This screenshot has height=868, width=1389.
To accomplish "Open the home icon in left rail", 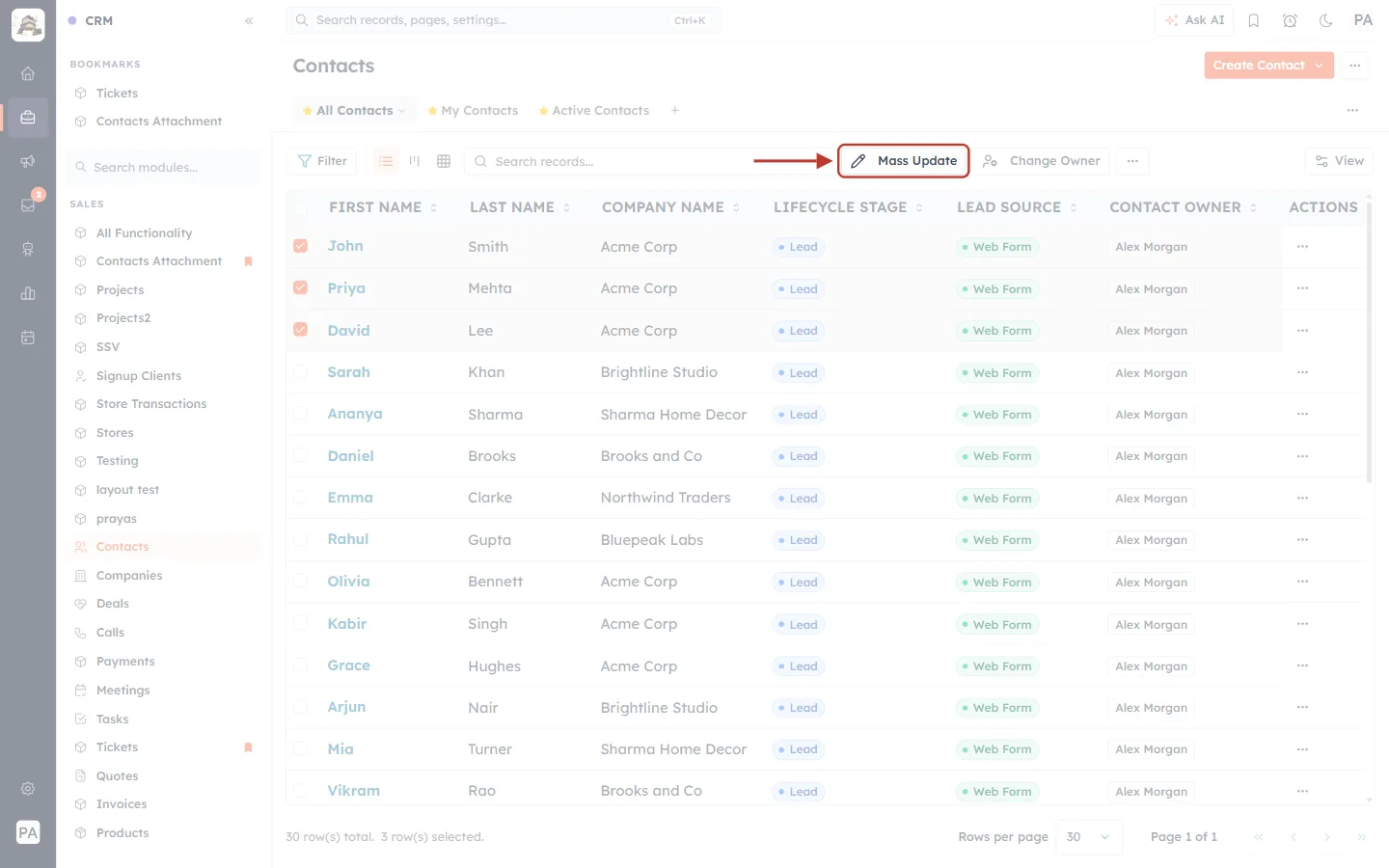I will coord(28,73).
